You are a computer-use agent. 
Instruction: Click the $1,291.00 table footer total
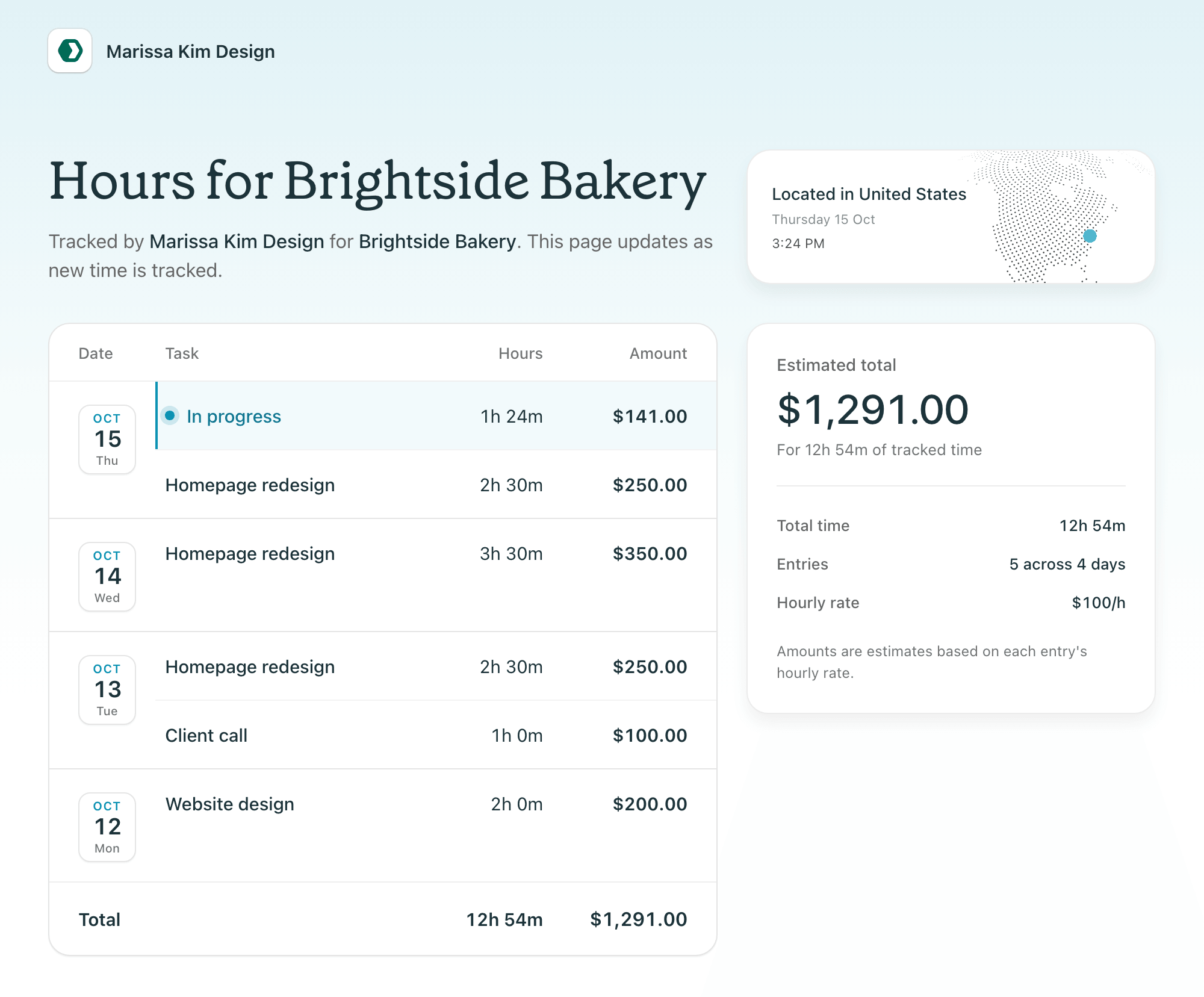point(638,920)
